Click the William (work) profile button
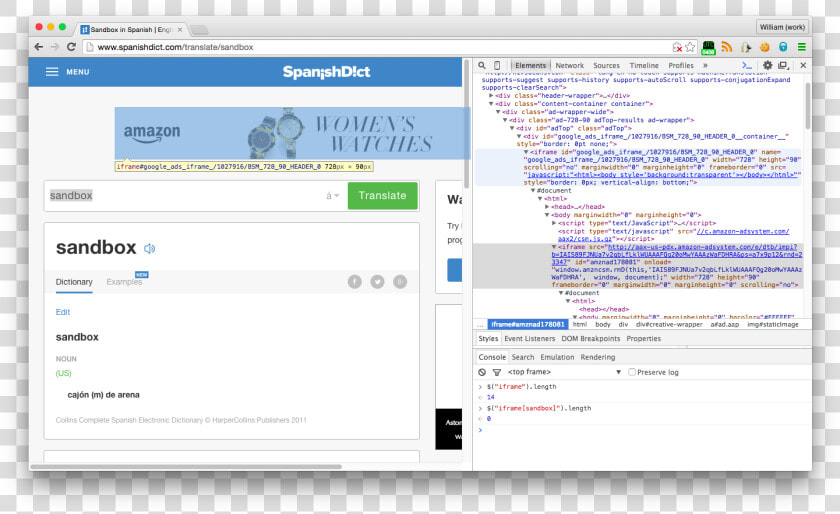The height and width of the screenshot is (514, 840). click(x=782, y=27)
